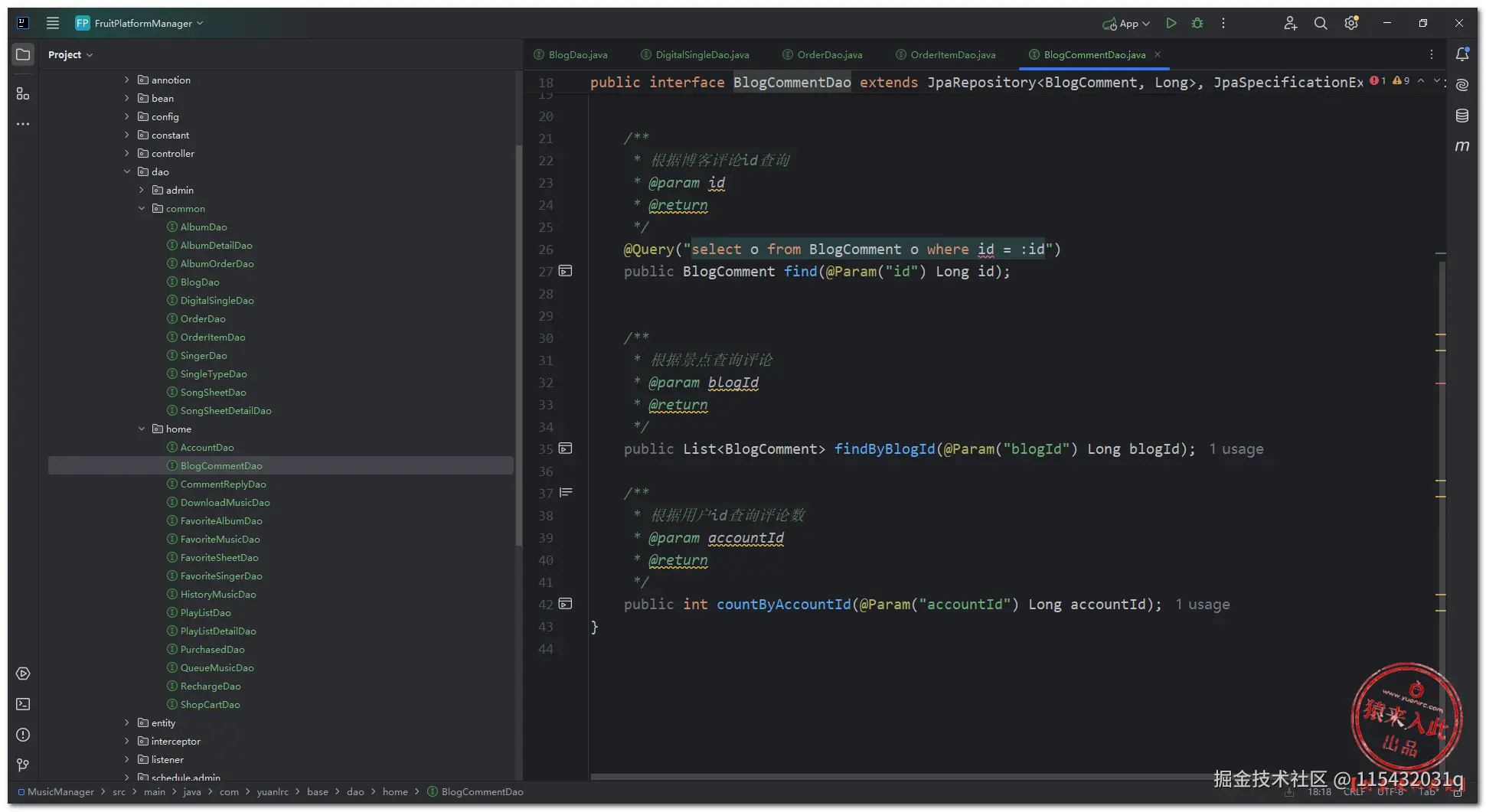Image resolution: width=1486 pixels, height=812 pixels.
Task: Expand the annotion folder
Action: [x=127, y=80]
